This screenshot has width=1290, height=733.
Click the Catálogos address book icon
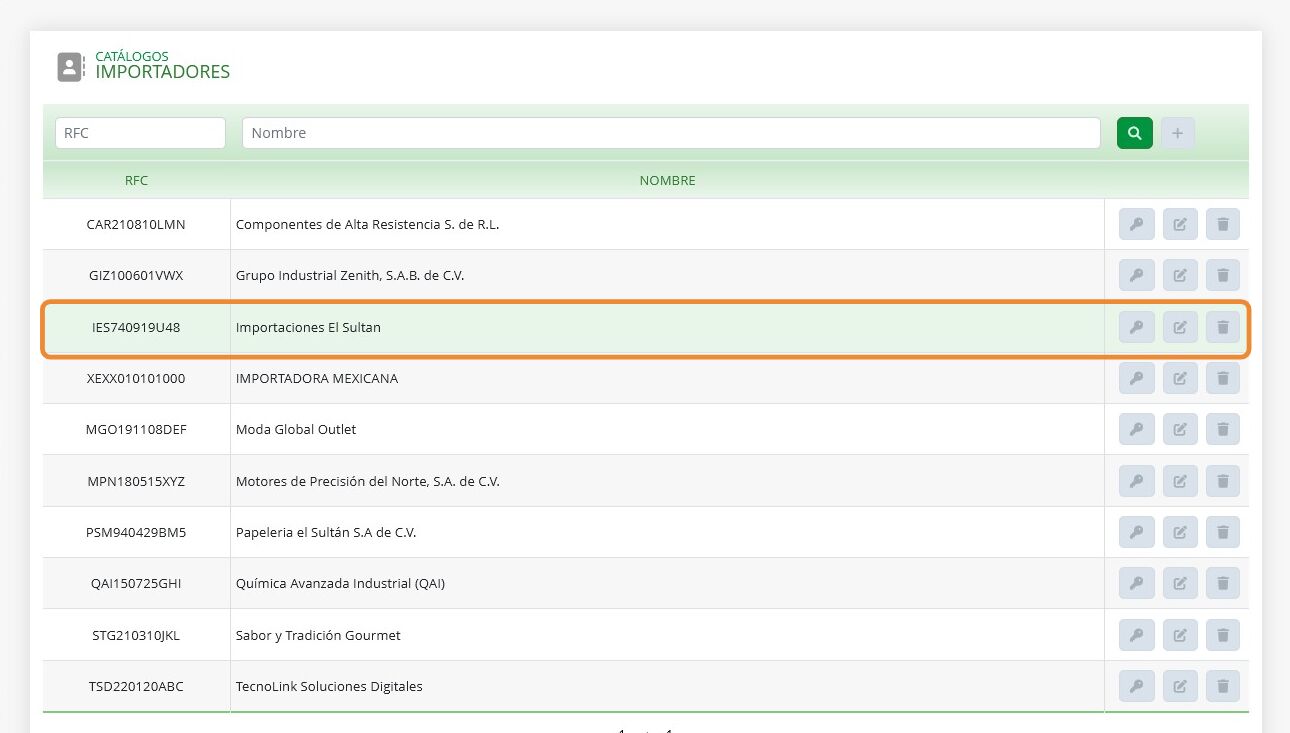click(70, 67)
